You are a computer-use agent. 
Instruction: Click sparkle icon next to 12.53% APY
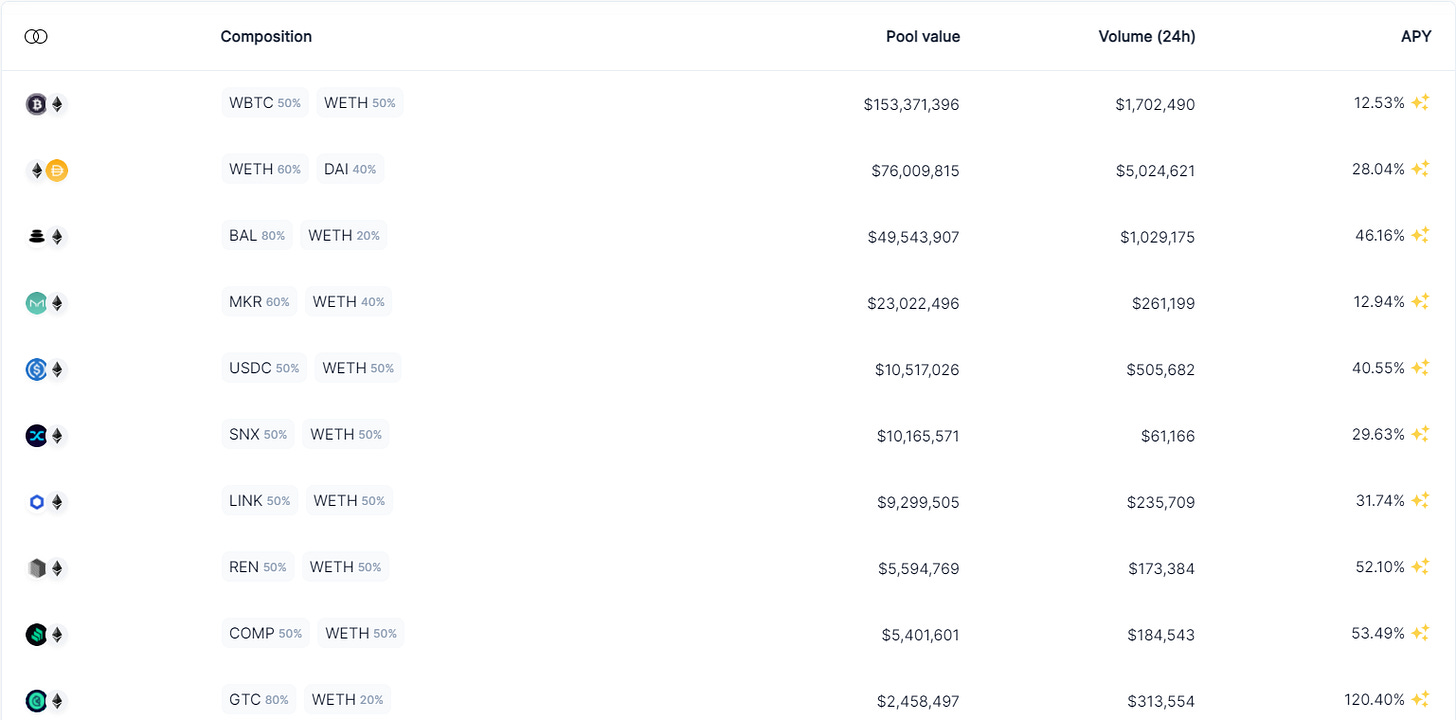(1420, 103)
